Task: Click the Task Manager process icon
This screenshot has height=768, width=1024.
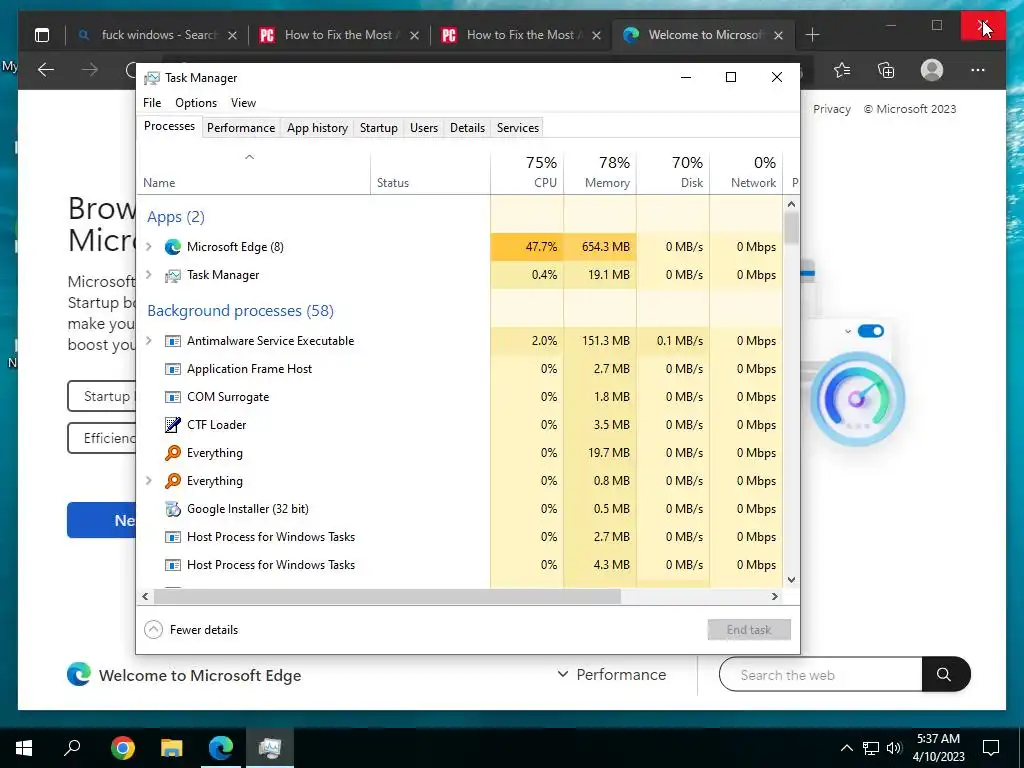Action: click(x=172, y=275)
